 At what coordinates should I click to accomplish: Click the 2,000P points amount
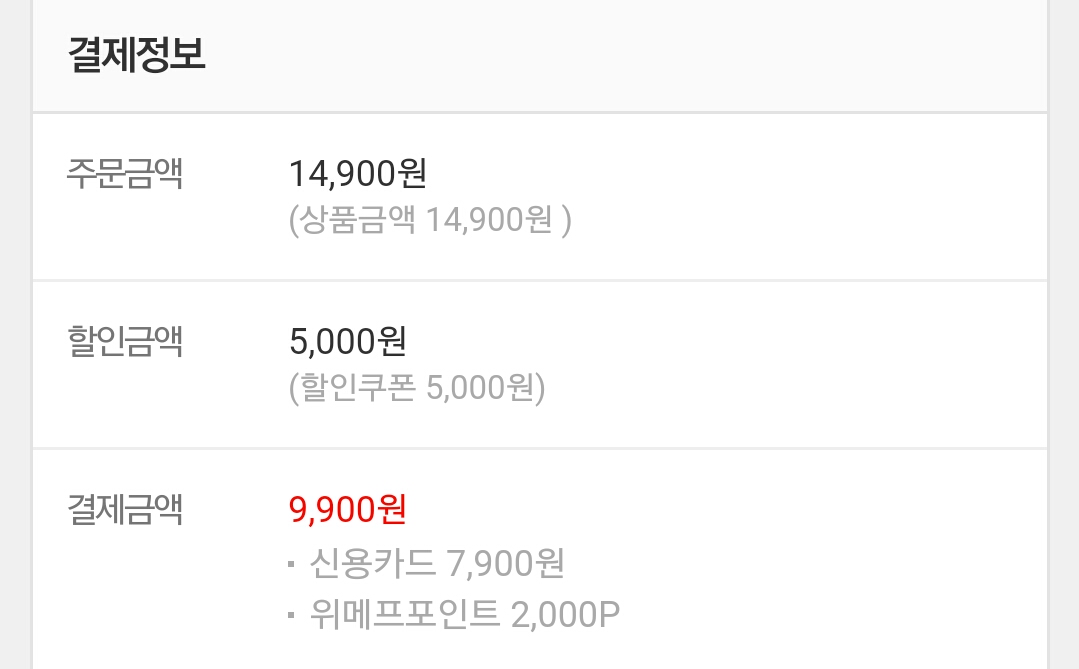pyautogui.click(x=565, y=613)
